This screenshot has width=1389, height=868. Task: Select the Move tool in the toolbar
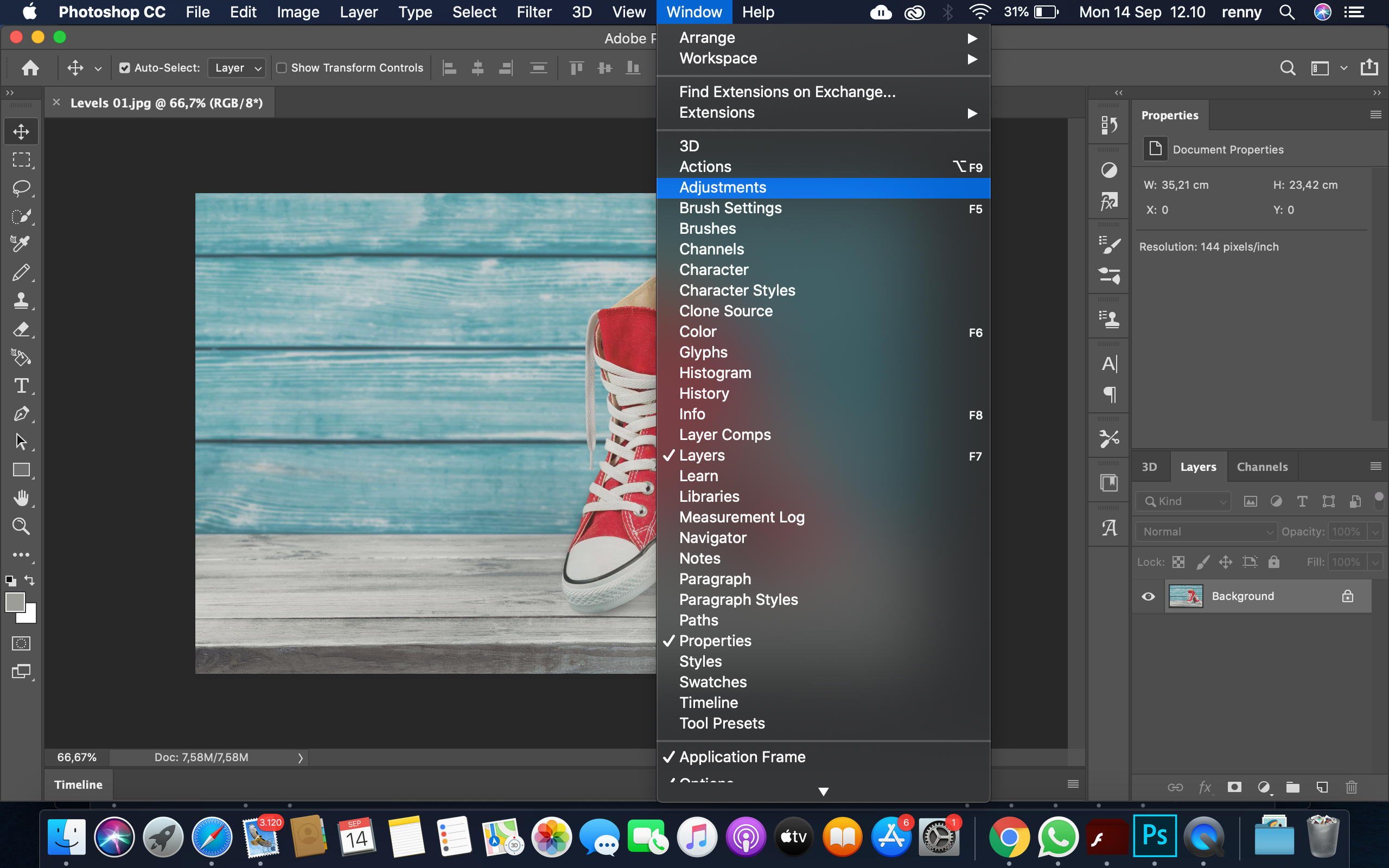coord(21,131)
